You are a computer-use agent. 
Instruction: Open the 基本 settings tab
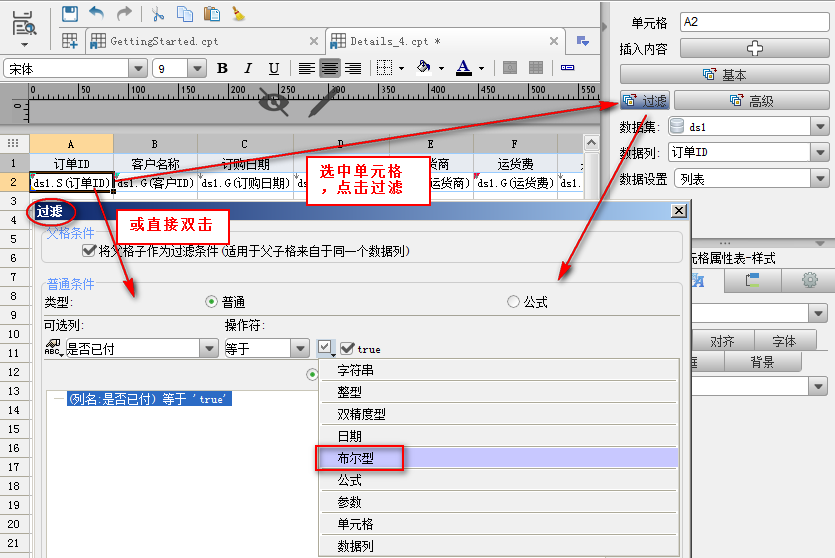[725, 75]
